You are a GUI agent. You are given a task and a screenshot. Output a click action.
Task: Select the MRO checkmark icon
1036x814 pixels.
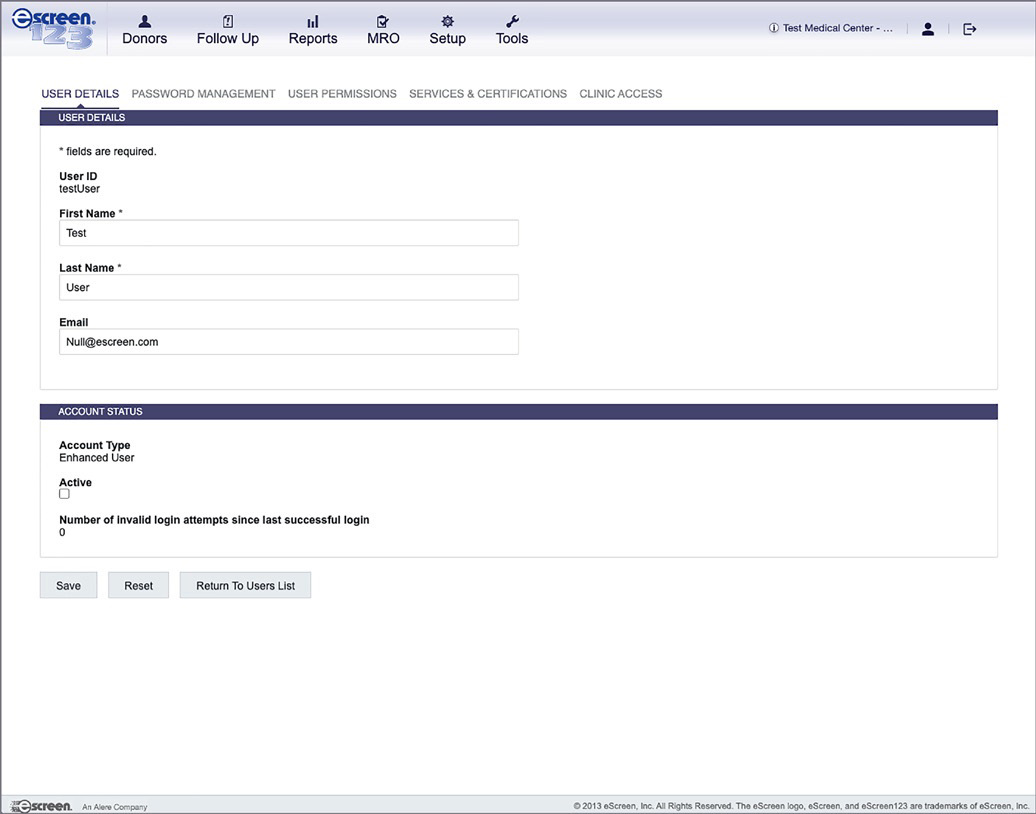(x=383, y=21)
